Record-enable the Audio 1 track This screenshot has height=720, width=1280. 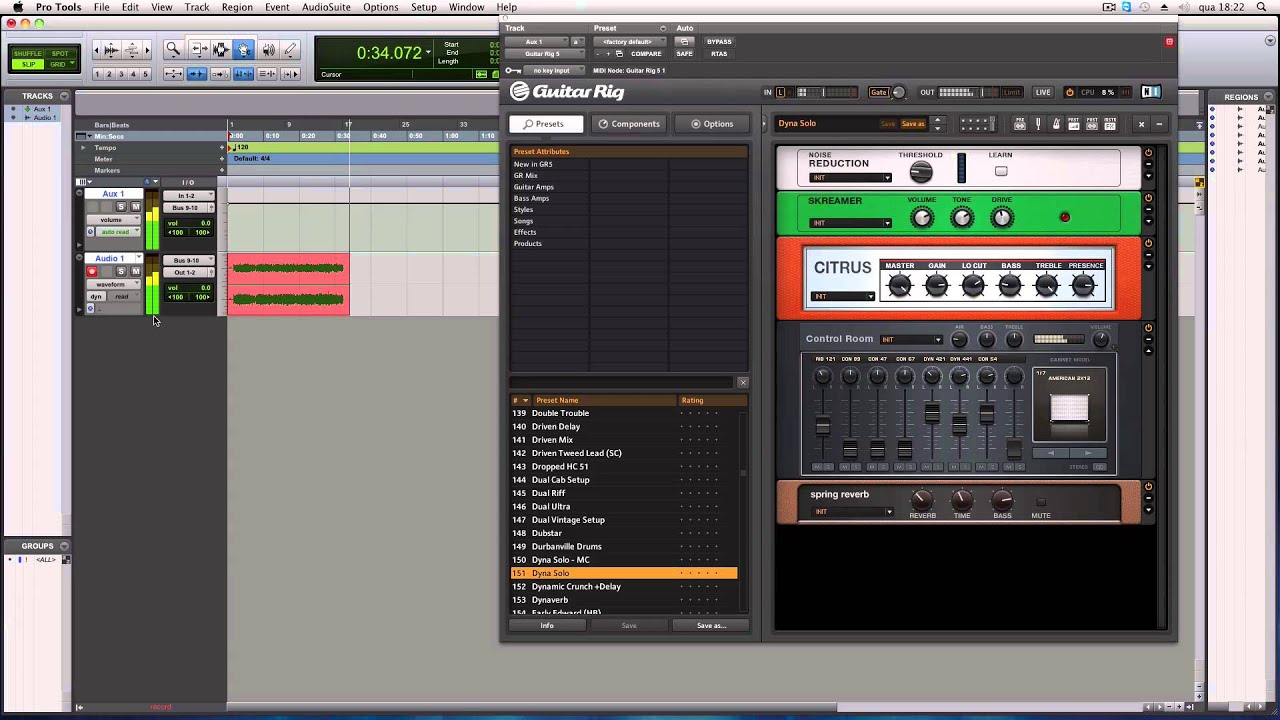[92, 272]
